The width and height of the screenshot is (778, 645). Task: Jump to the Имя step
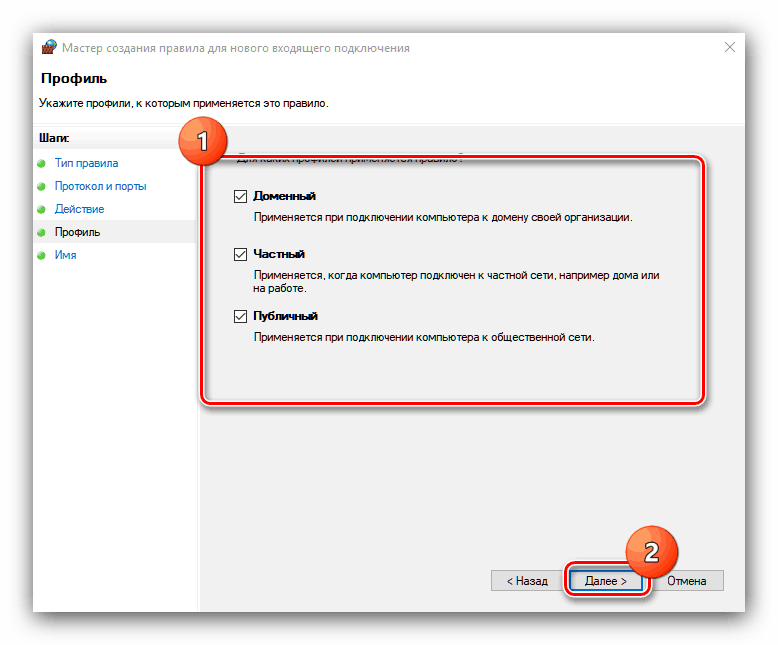pos(65,255)
